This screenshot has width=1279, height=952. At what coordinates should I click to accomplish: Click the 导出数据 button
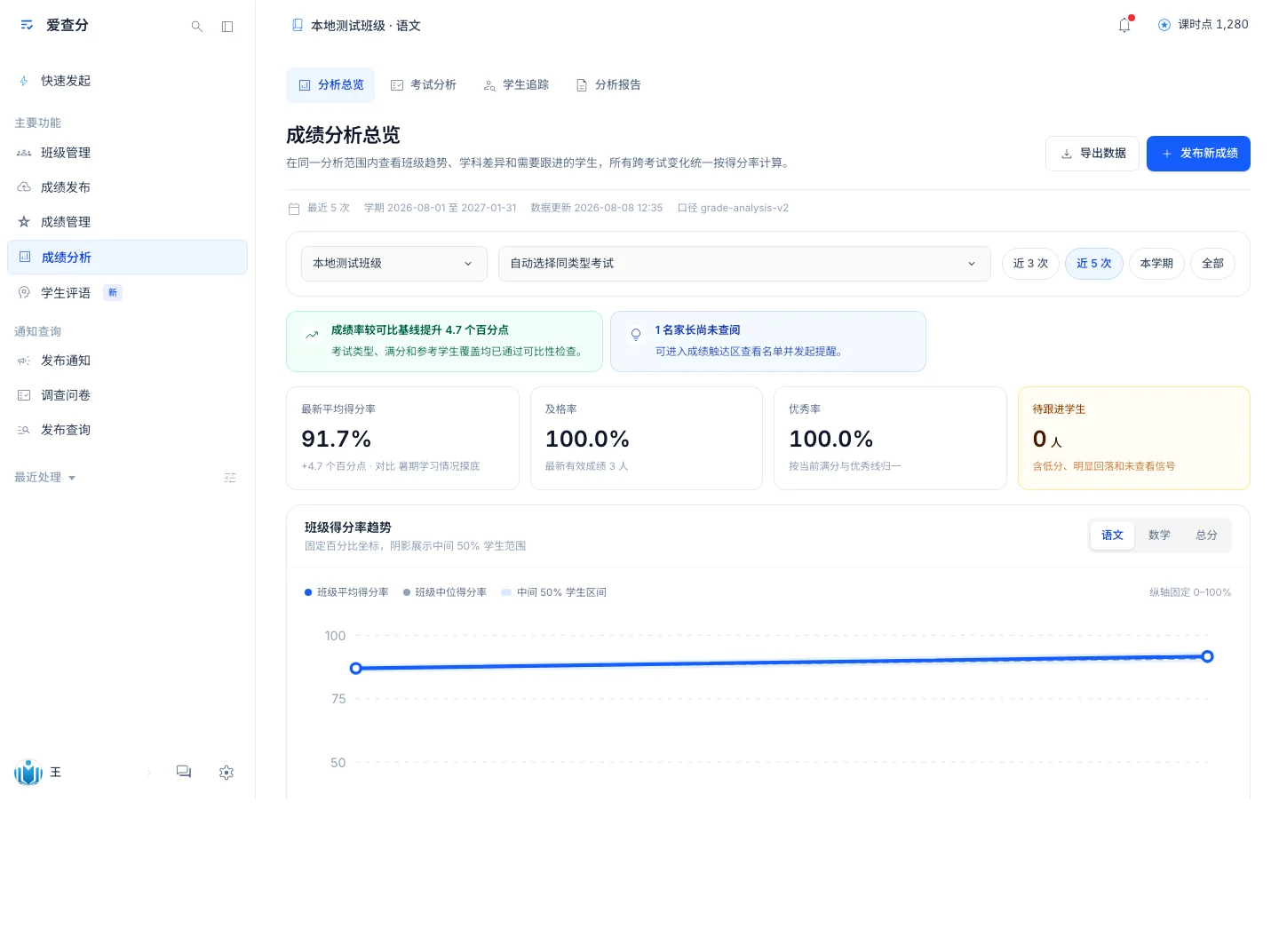tap(1092, 154)
